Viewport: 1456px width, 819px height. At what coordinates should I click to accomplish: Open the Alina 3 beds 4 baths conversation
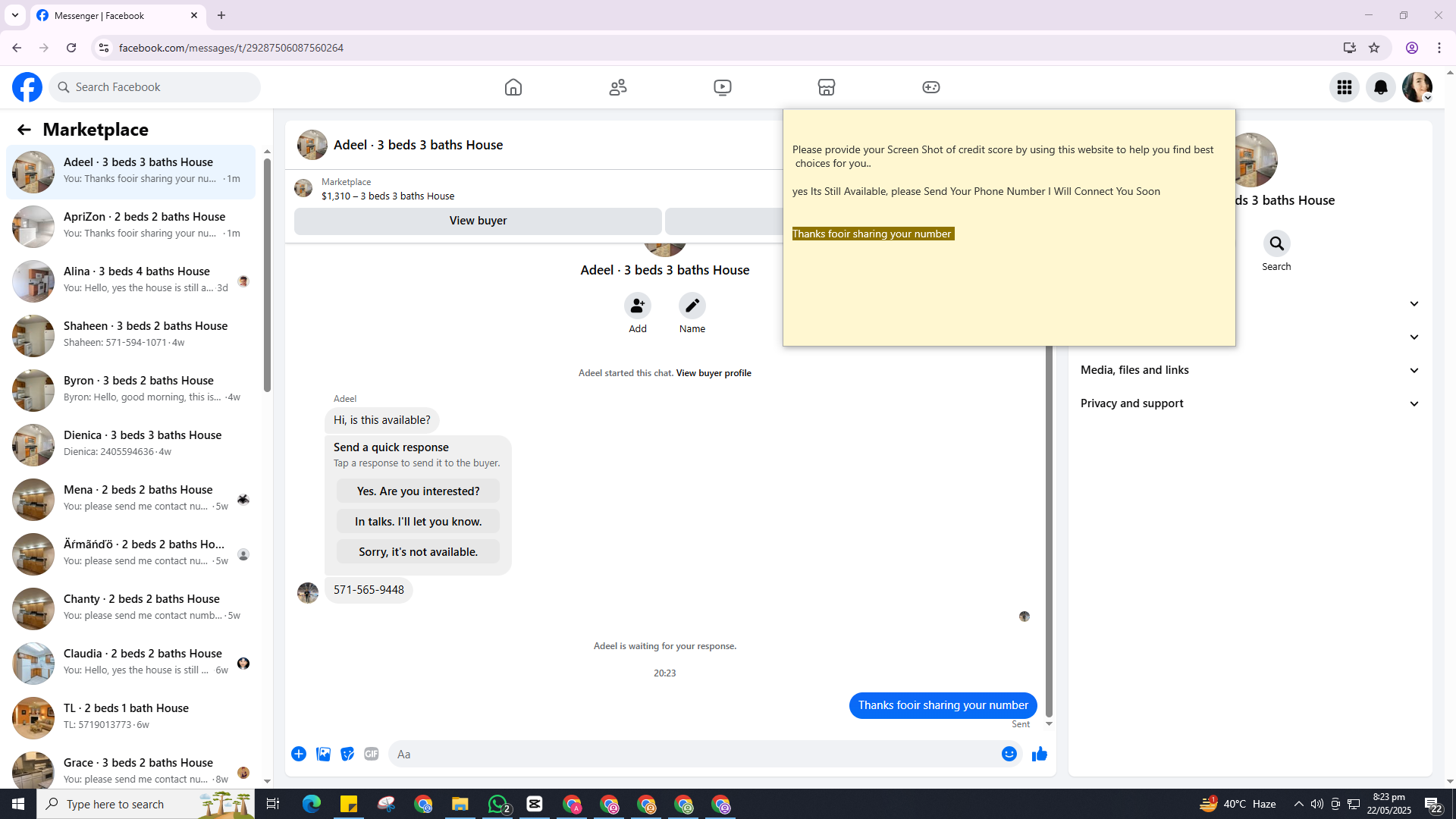click(130, 281)
